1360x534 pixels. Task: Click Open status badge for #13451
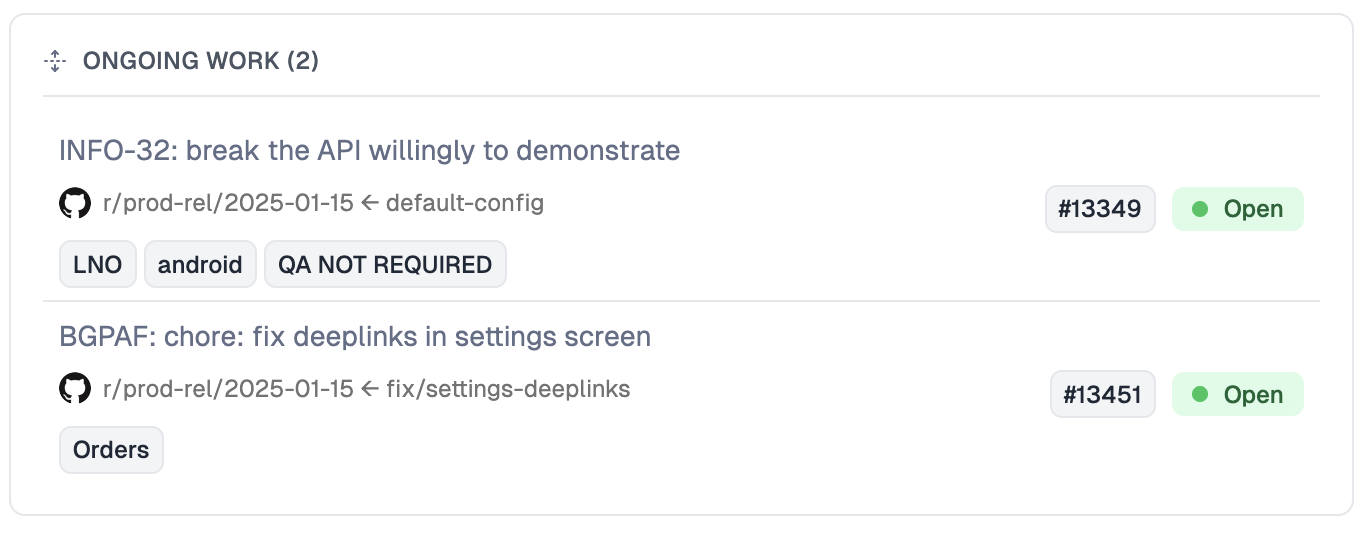point(1238,394)
